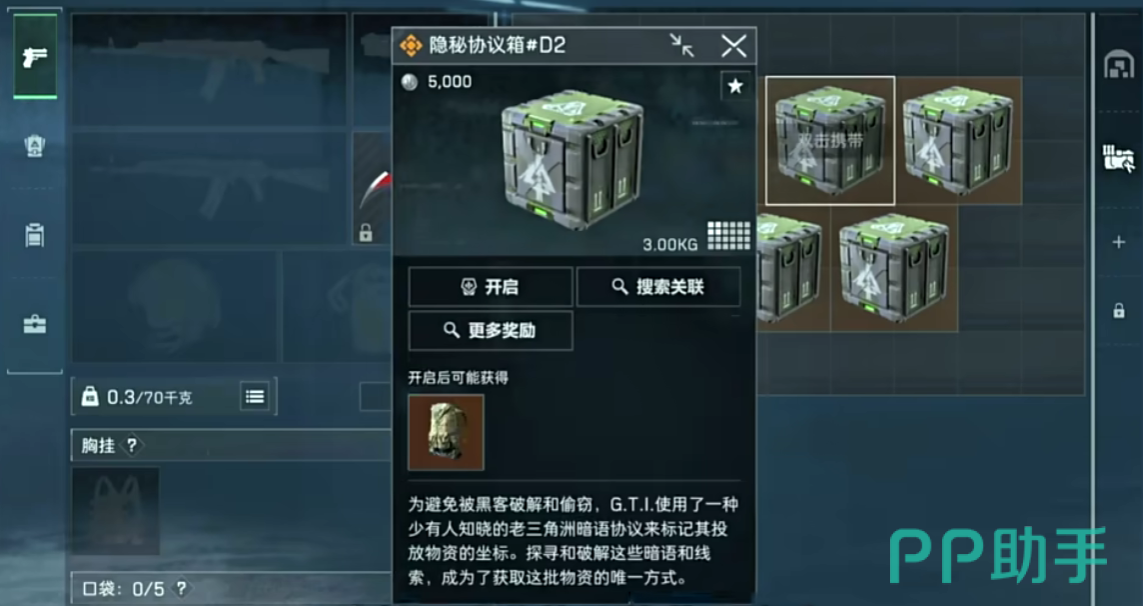Viewport: 1143px width, 606px height.
Task: View the backpack reward thumbnail under 开启后可能获得
Action: 446,432
